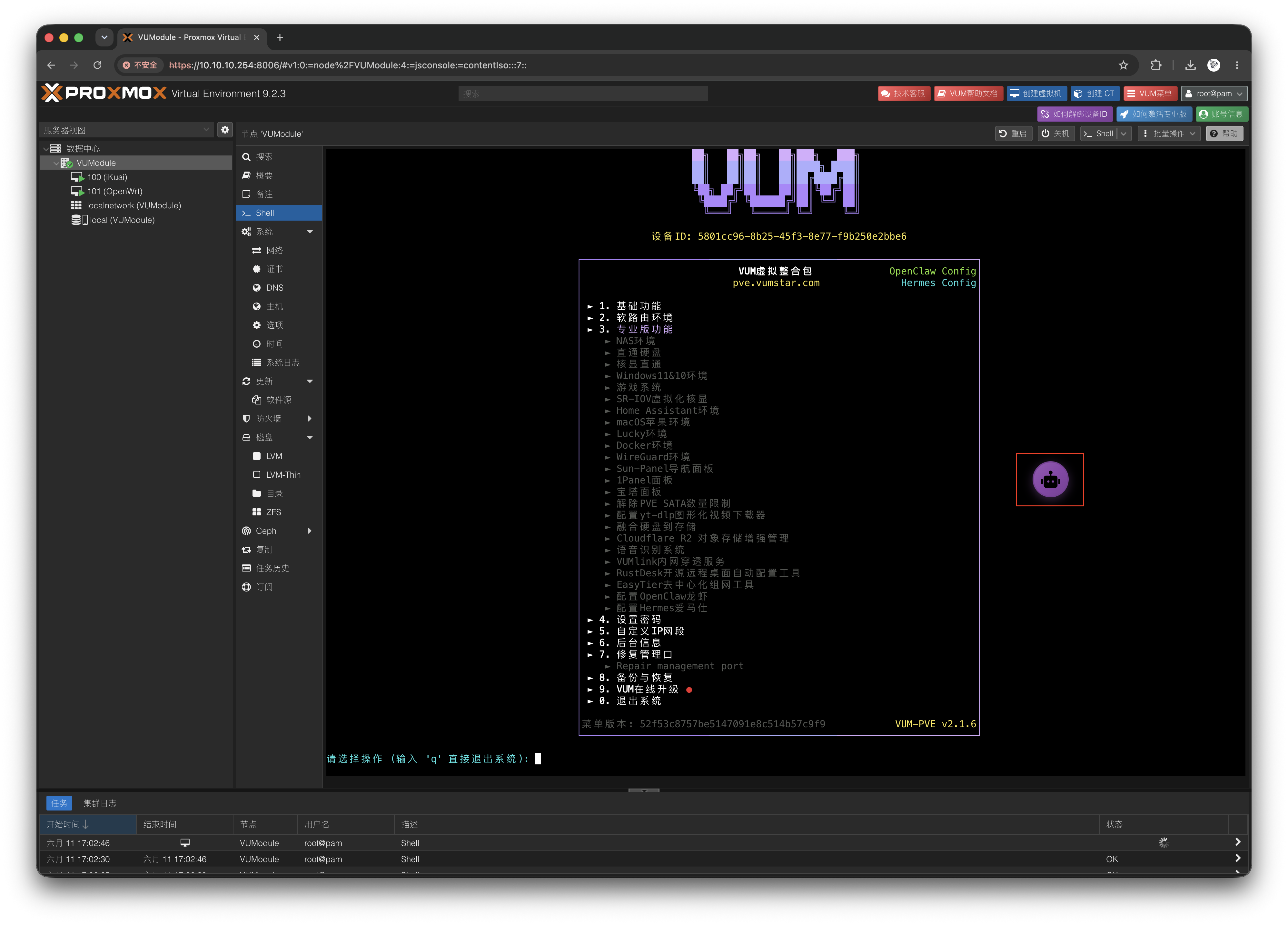Click 如何激活专业版 button

(x=1154, y=114)
